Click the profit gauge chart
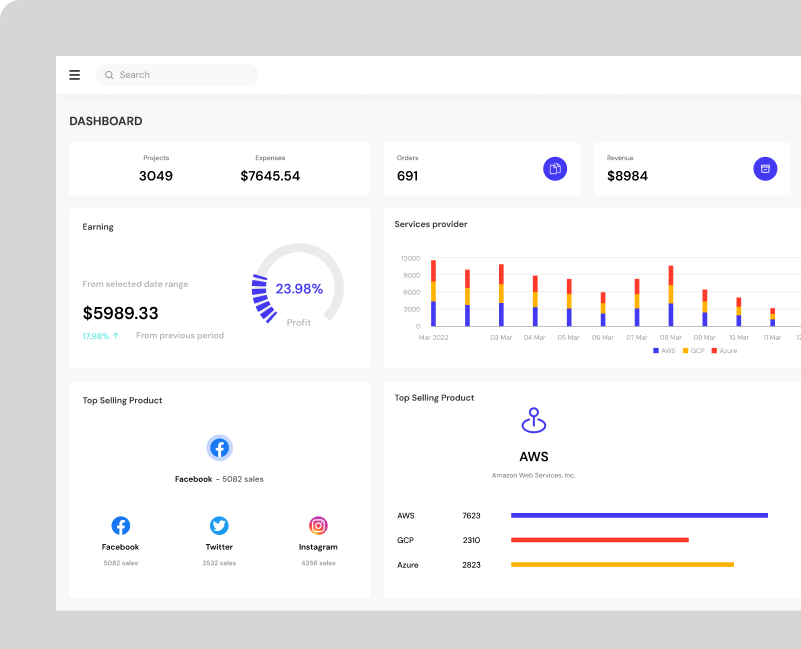801x649 pixels. (x=298, y=284)
